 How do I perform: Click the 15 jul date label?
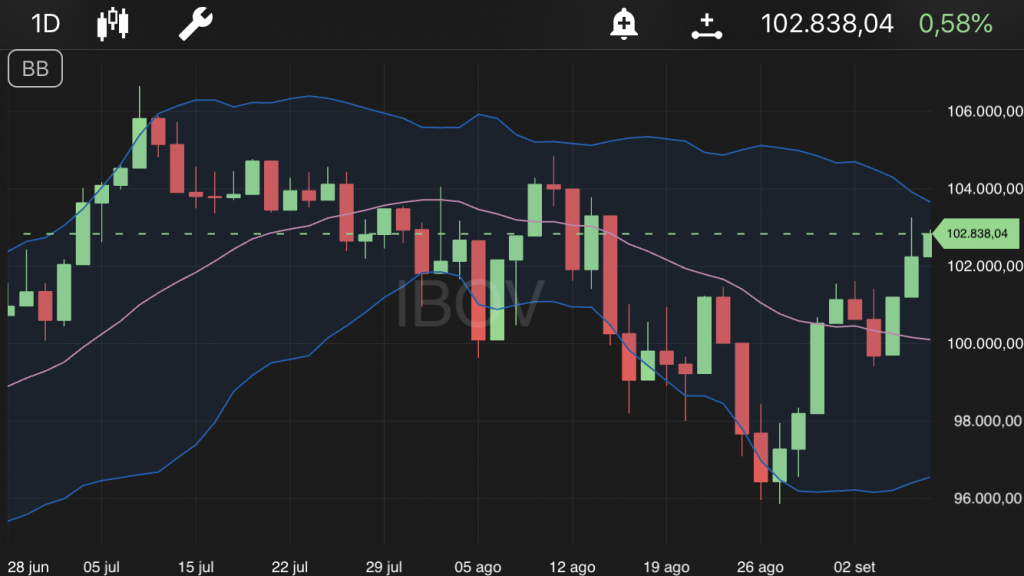point(196,567)
